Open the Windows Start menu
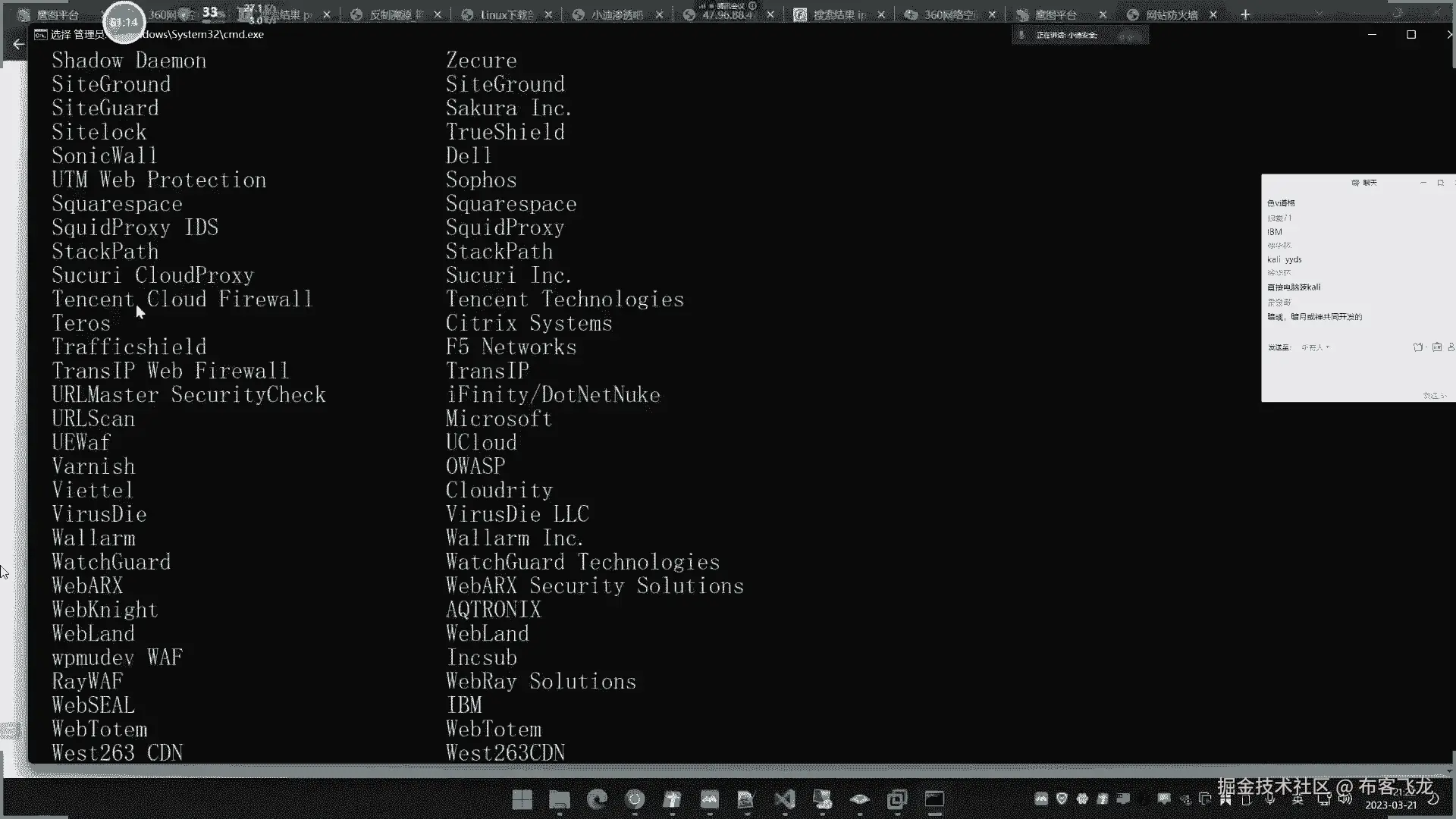 [522, 799]
